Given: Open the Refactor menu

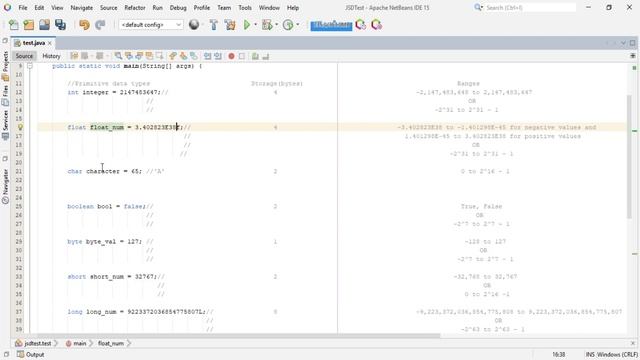Looking at the screenshot, I should click(135, 8).
